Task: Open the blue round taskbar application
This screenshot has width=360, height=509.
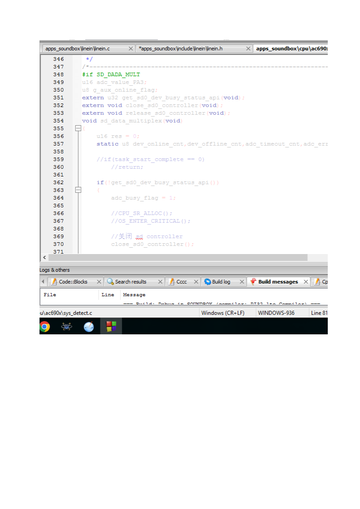Action: click(89, 327)
